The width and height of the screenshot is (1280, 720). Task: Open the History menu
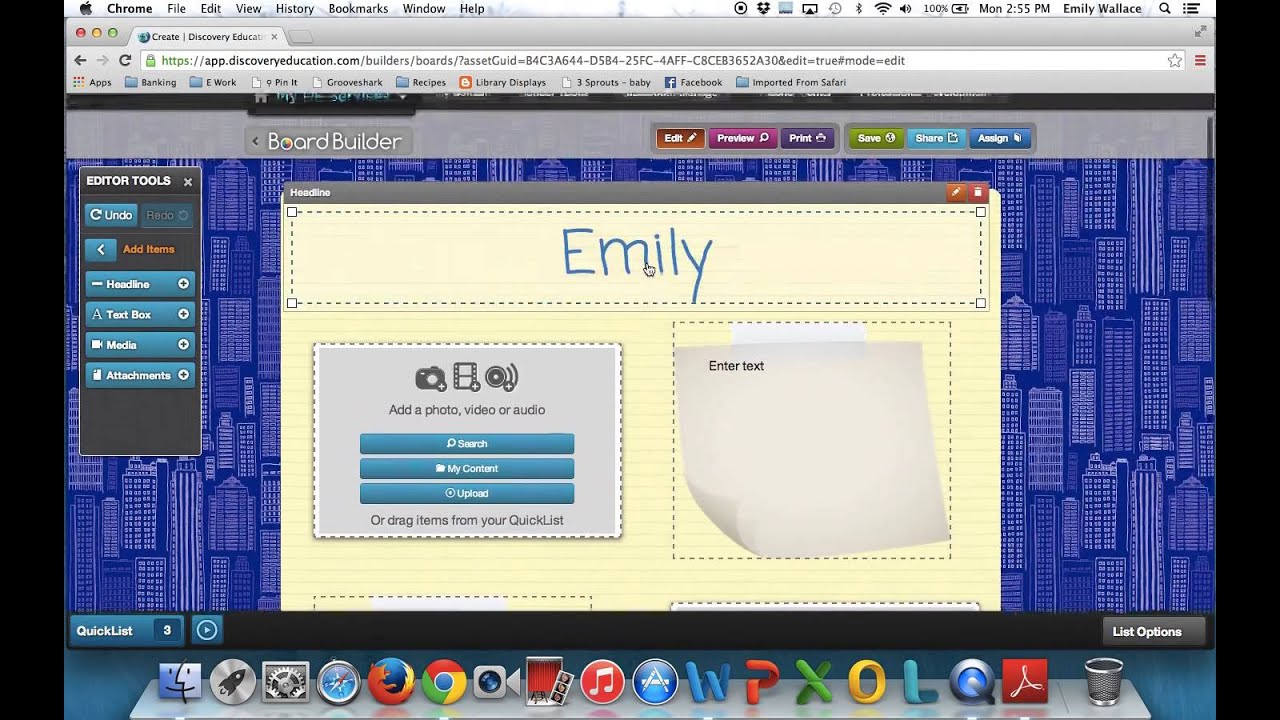point(295,9)
